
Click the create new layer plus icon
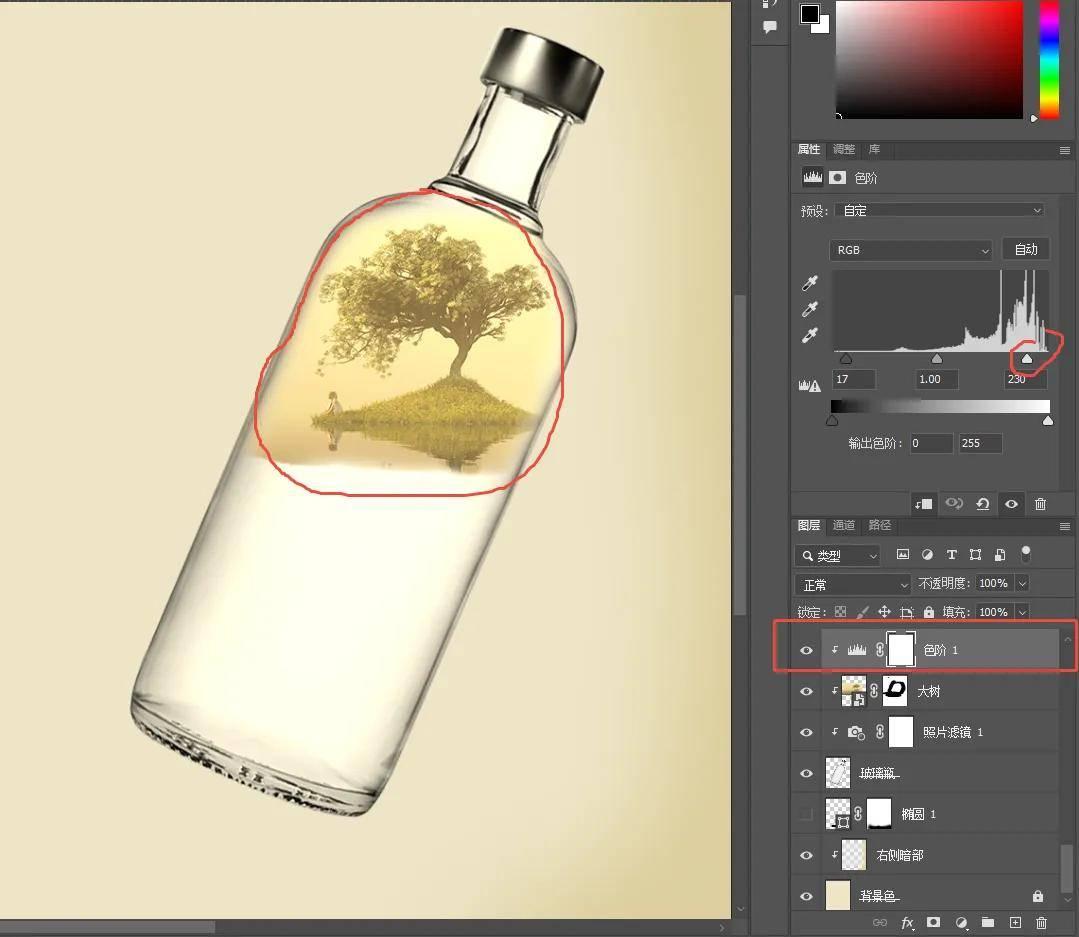(x=1014, y=922)
